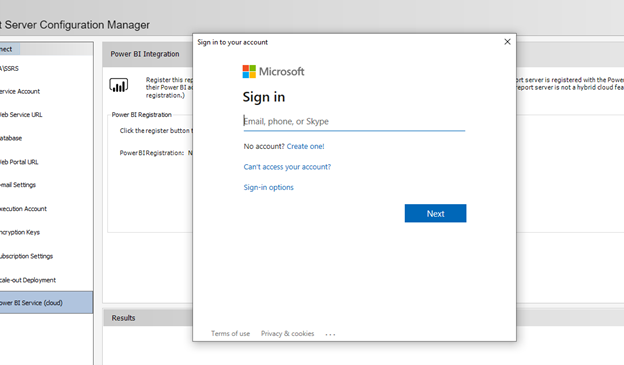Click the Sign in to your account title
Viewport: 624px width, 365px height.
(232, 42)
